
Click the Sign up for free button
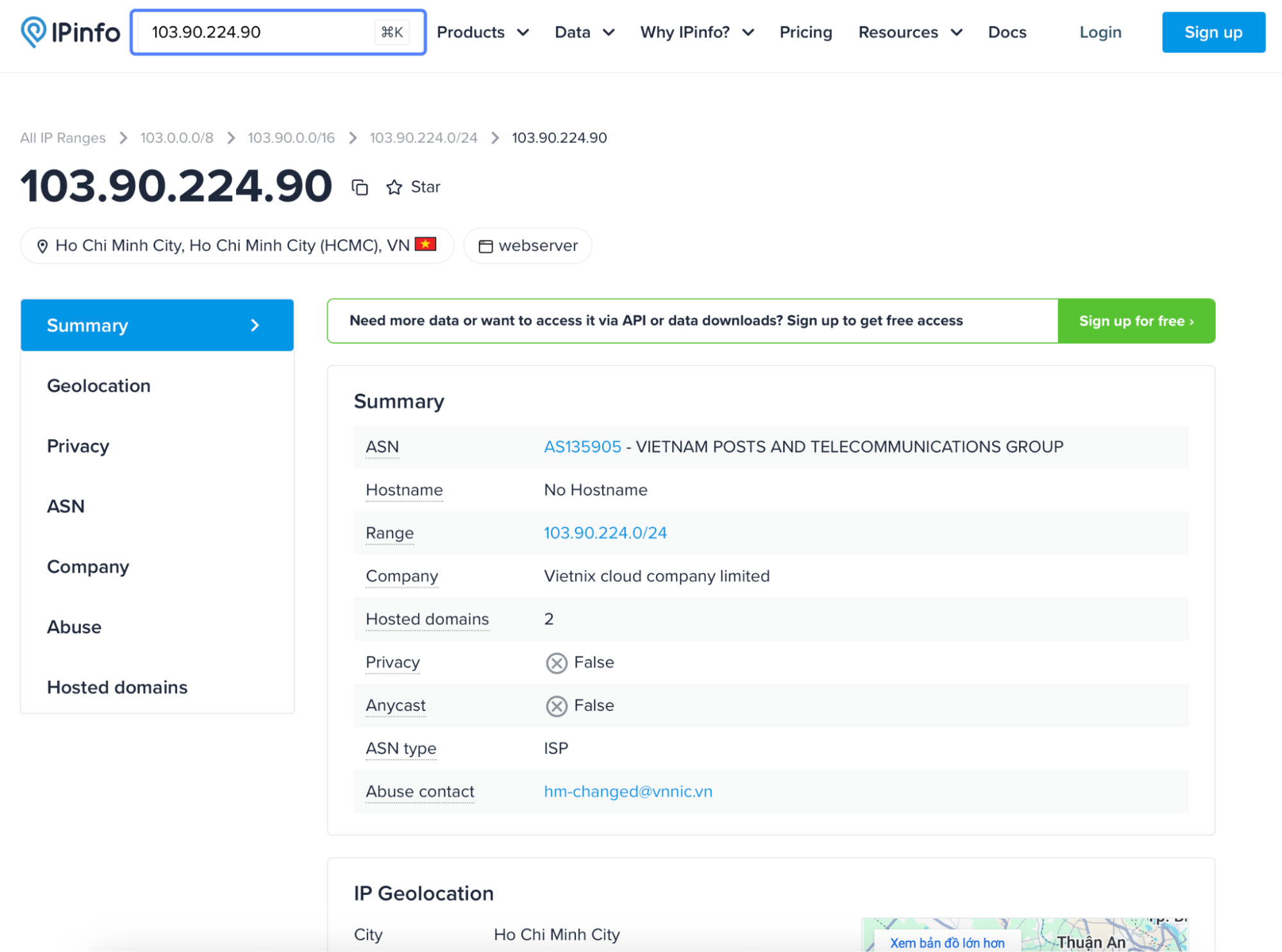(1135, 321)
